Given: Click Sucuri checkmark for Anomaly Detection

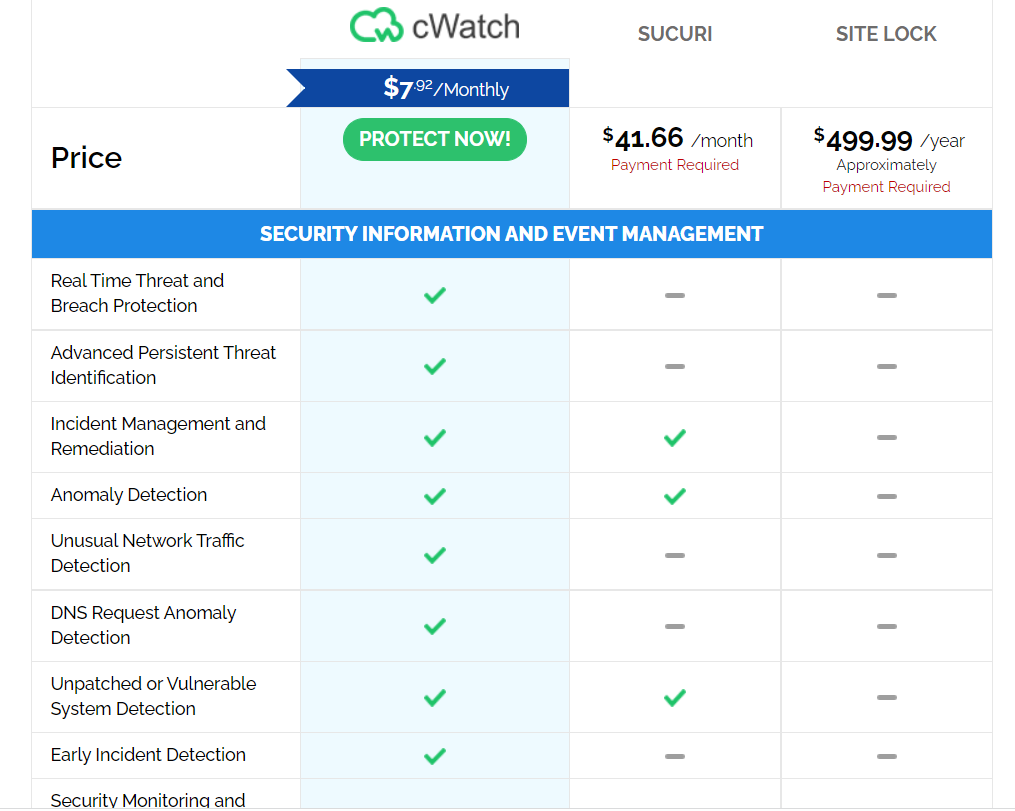Looking at the screenshot, I should tap(675, 496).
